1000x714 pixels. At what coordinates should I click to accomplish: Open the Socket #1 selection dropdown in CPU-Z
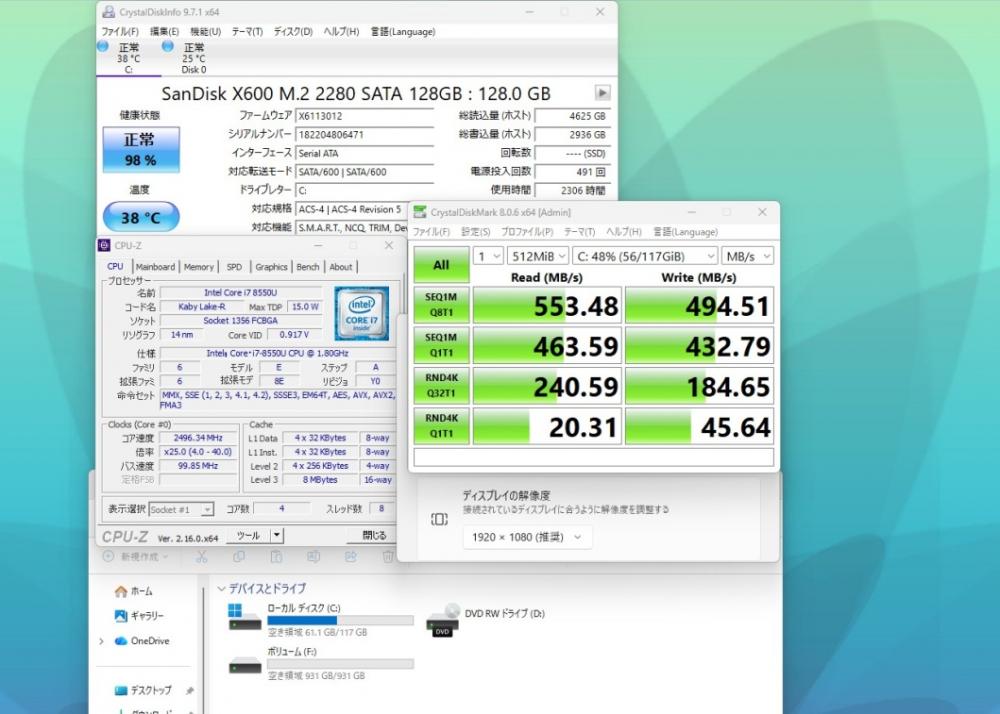point(181,509)
